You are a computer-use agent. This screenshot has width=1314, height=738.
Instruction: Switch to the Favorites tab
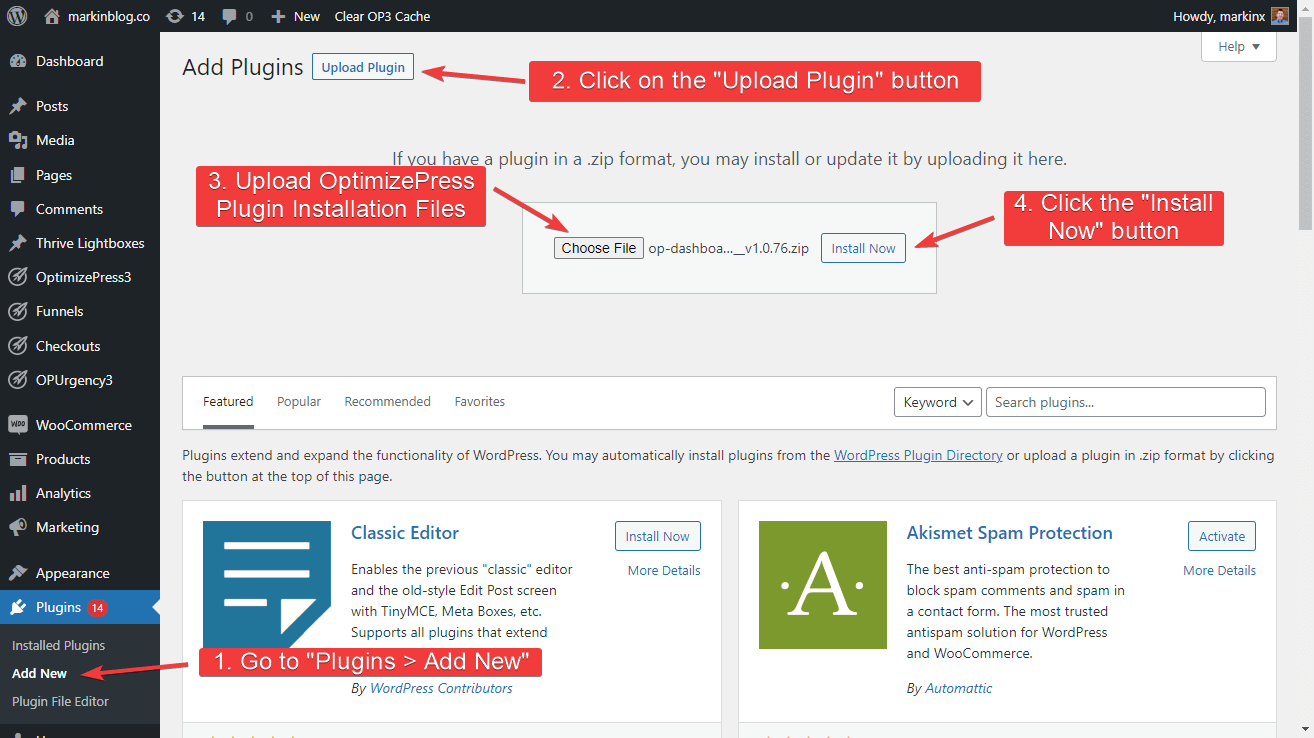(479, 401)
